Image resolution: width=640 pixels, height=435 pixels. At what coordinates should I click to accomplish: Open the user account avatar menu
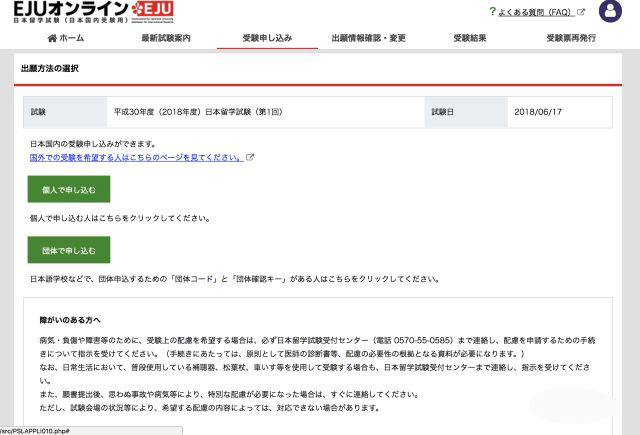pyautogui.click(x=611, y=12)
